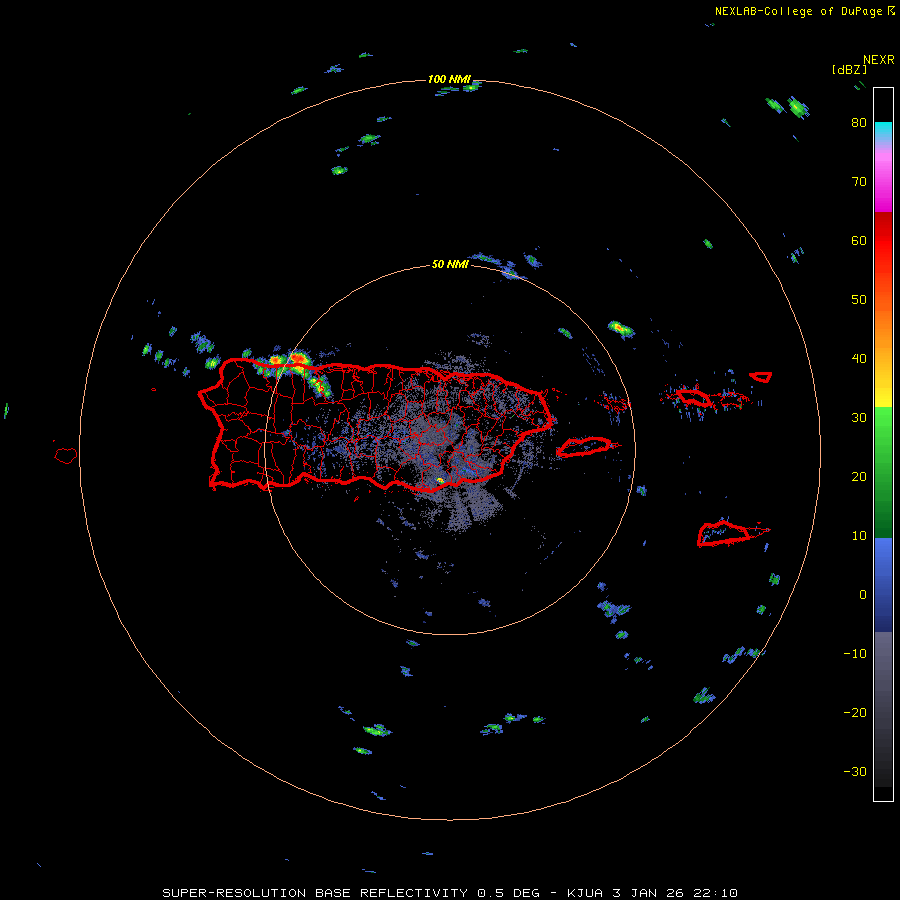The image size is (900, 900).
Task: Click the NEXR label above color bar
Action: [x=879, y=60]
